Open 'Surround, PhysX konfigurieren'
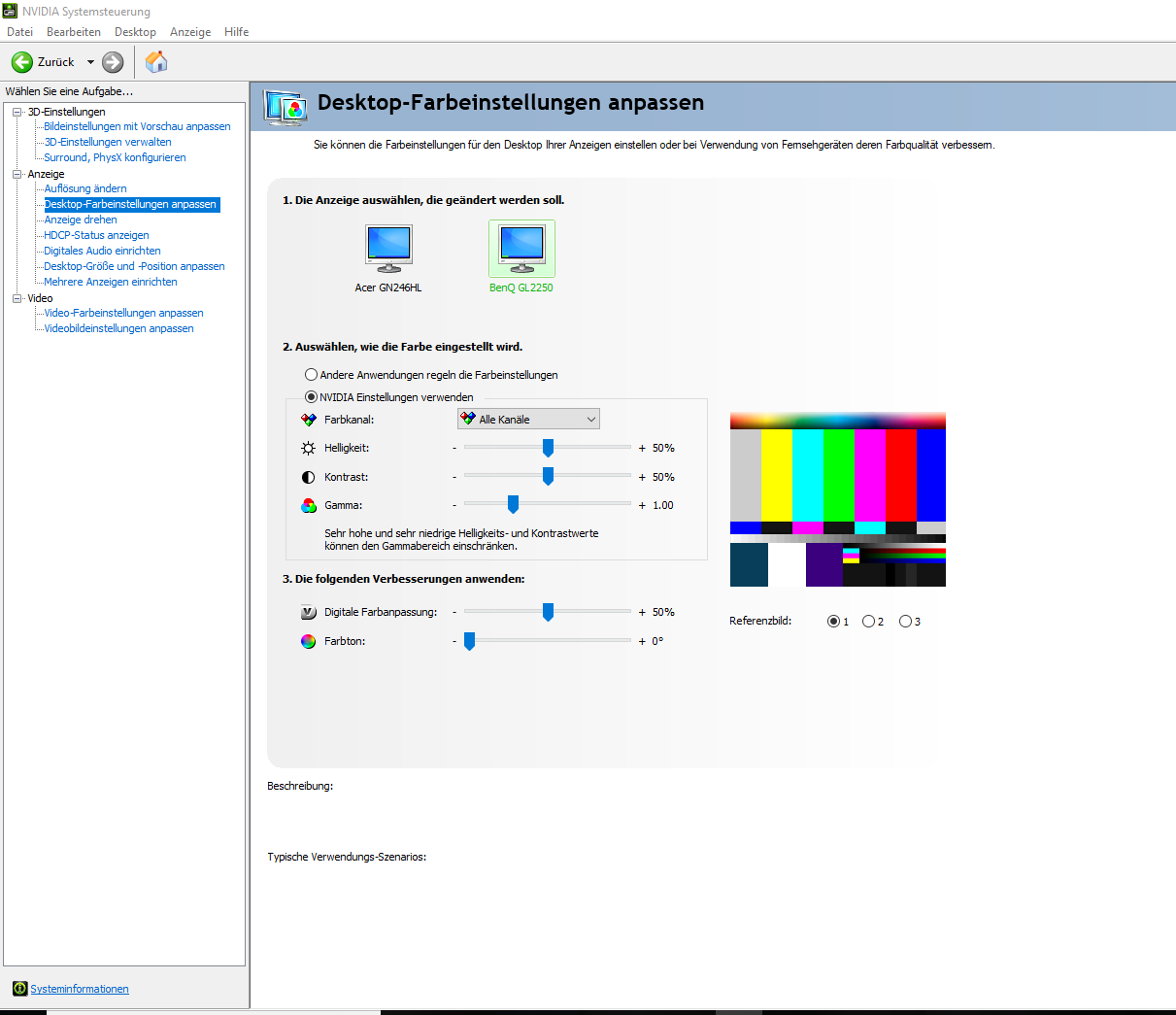The width and height of the screenshot is (1176, 1015). tap(115, 157)
